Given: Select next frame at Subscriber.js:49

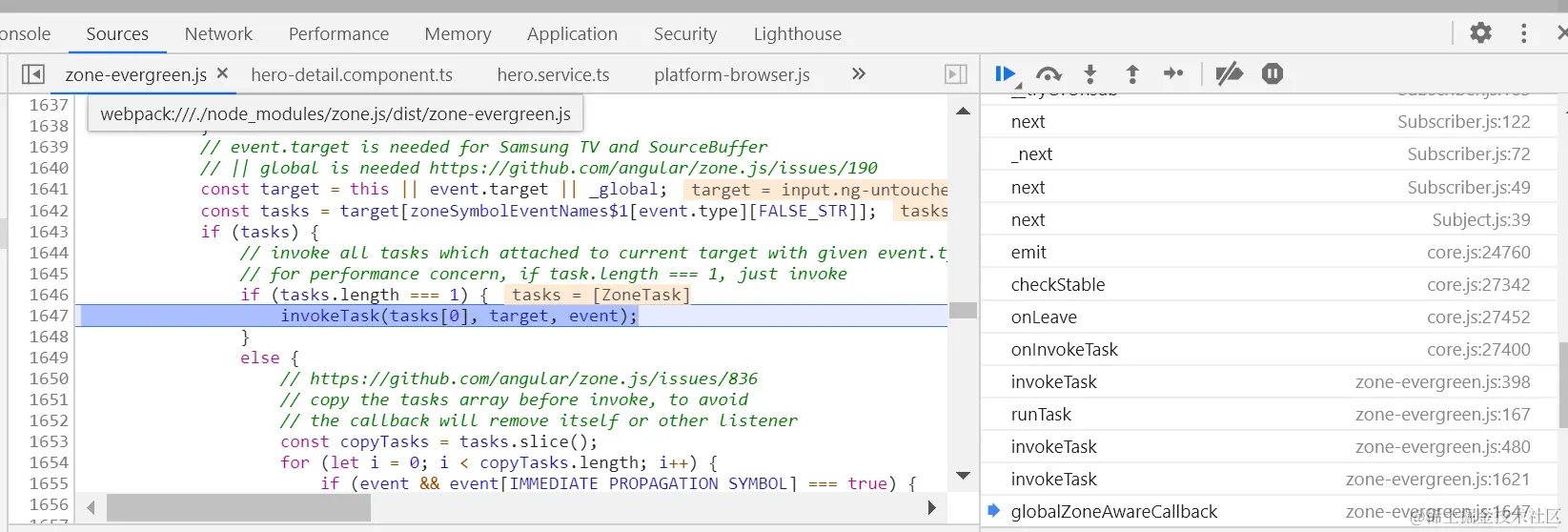Looking at the screenshot, I should 1269,188.
